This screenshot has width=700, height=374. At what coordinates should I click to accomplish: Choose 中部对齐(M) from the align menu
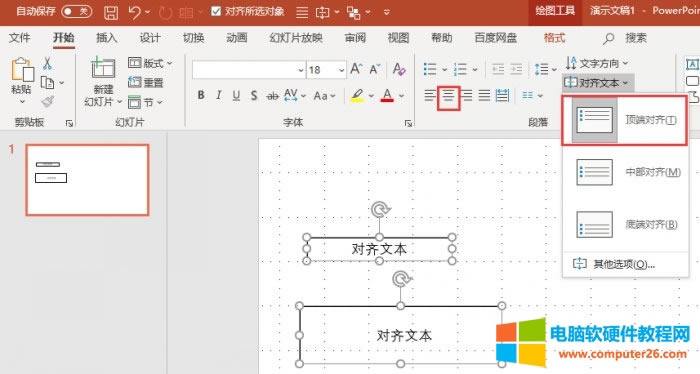[625, 172]
